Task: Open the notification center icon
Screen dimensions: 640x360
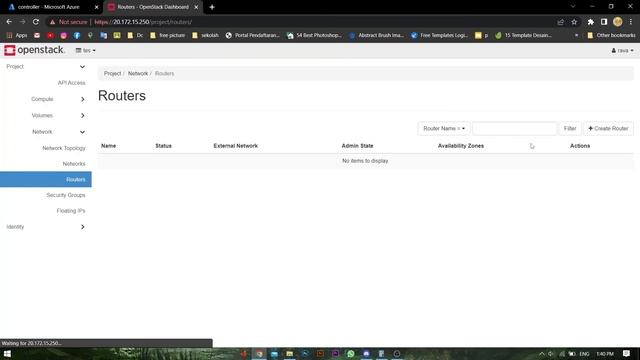Action: coord(626,354)
